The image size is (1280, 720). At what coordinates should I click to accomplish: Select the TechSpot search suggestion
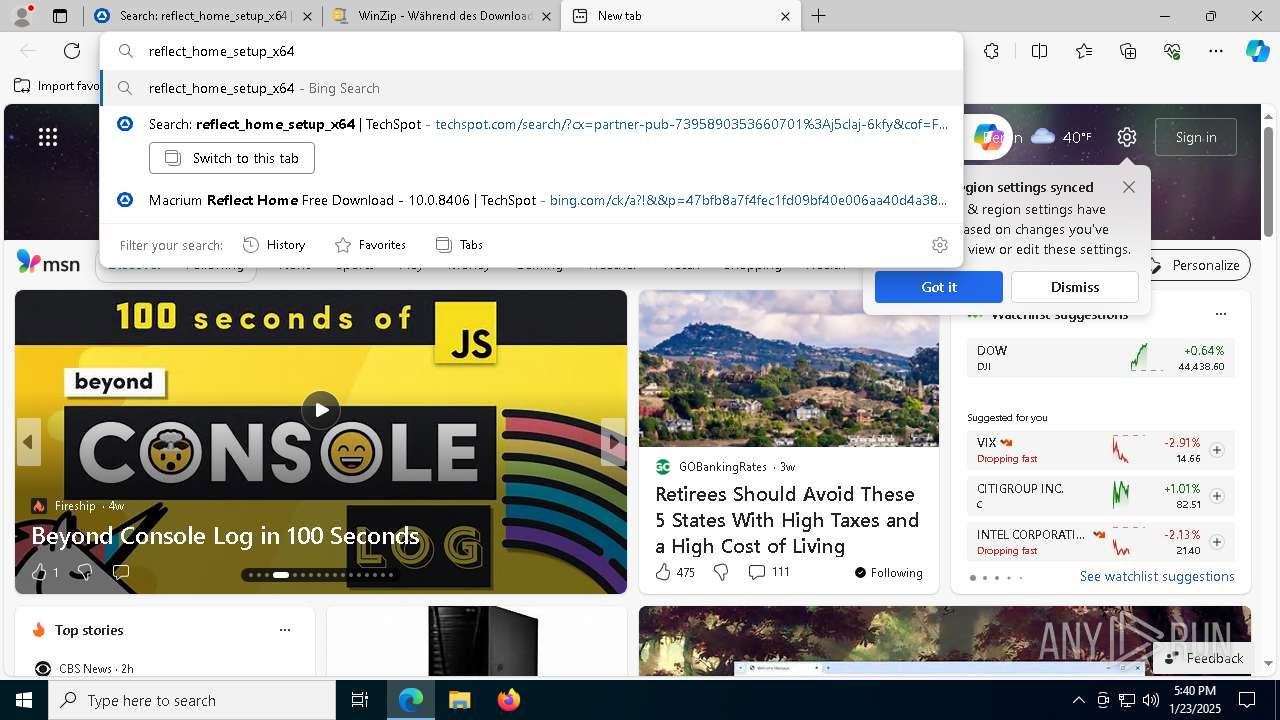[531, 124]
